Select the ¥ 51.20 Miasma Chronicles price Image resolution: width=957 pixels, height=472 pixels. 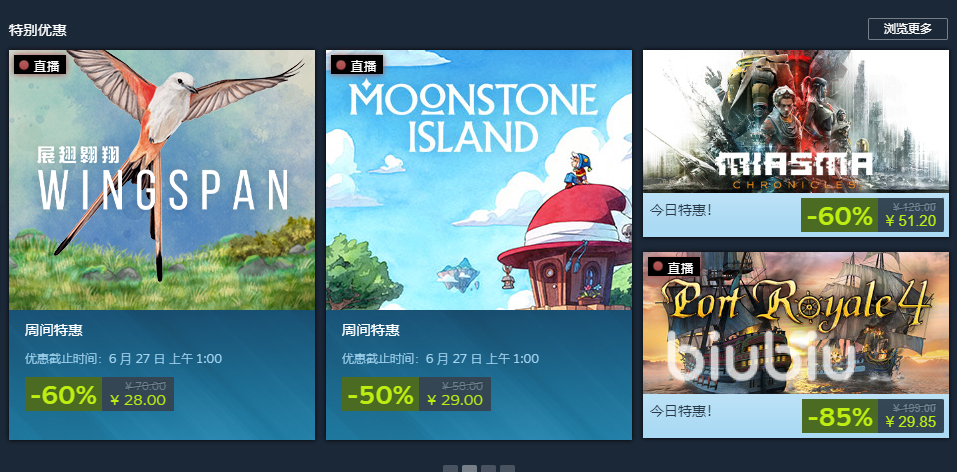(911, 221)
